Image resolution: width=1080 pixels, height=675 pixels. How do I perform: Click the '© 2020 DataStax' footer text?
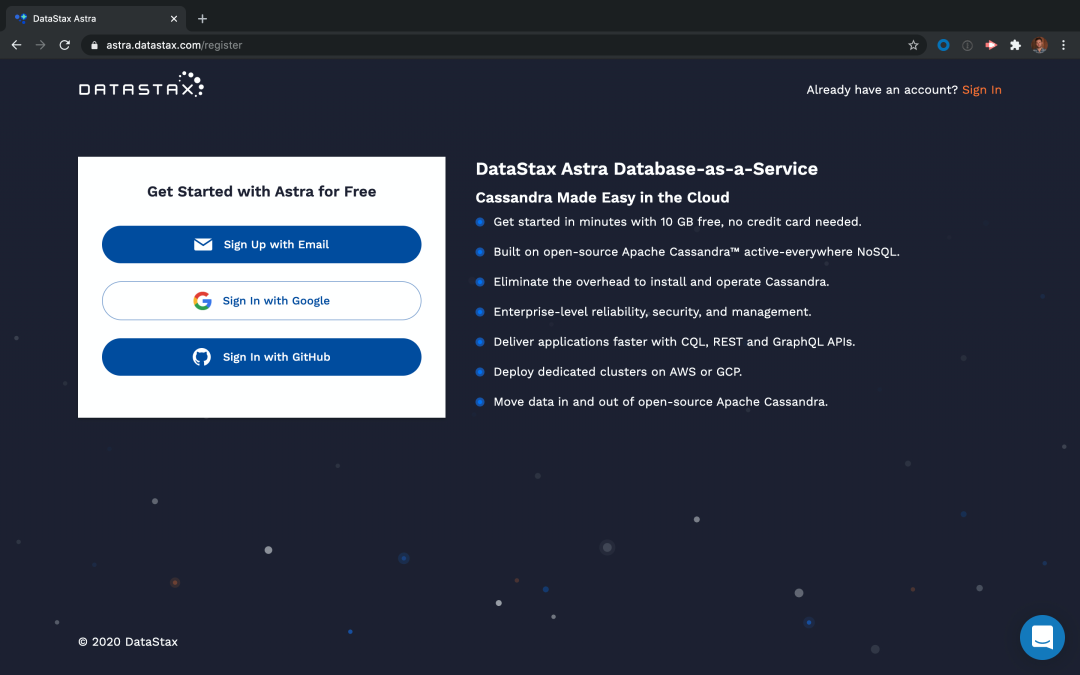point(128,642)
